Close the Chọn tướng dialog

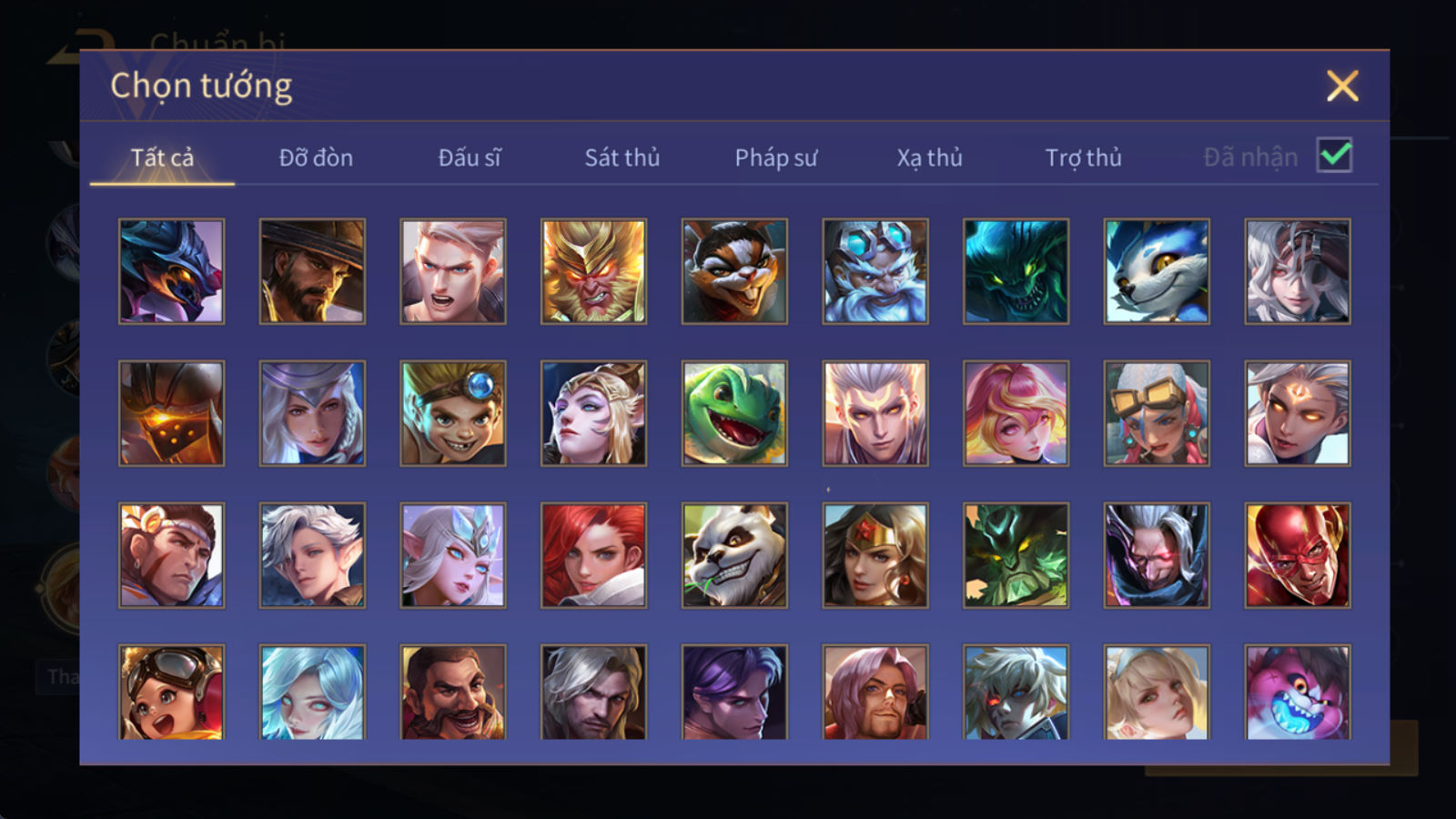point(1342,86)
